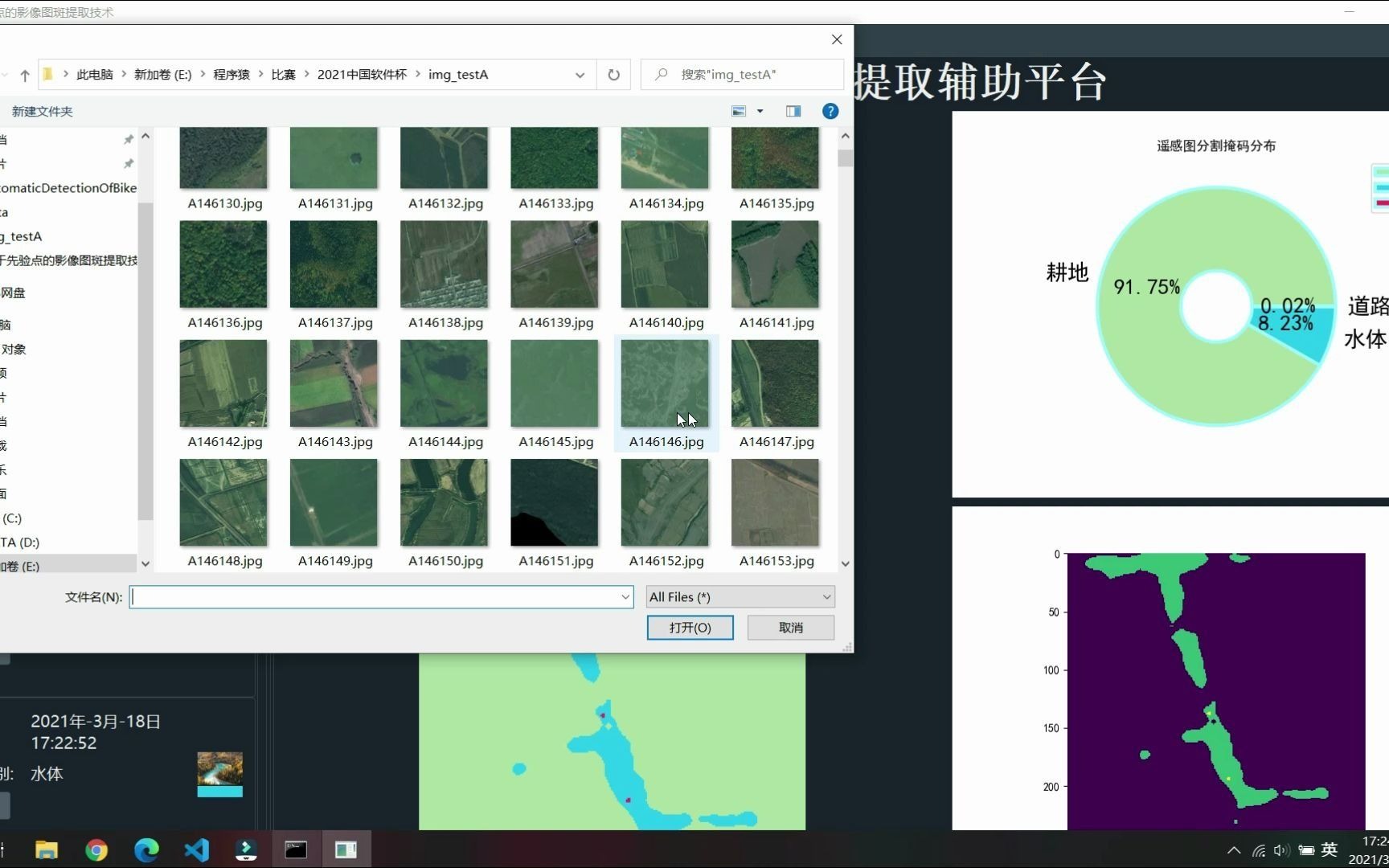The width and height of the screenshot is (1389, 868).
Task: Click the 打开(O) open button
Action: (690, 628)
